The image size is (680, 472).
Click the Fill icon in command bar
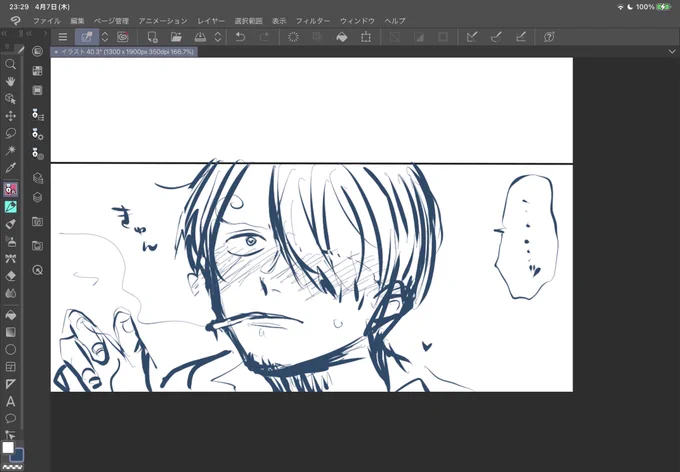click(342, 37)
